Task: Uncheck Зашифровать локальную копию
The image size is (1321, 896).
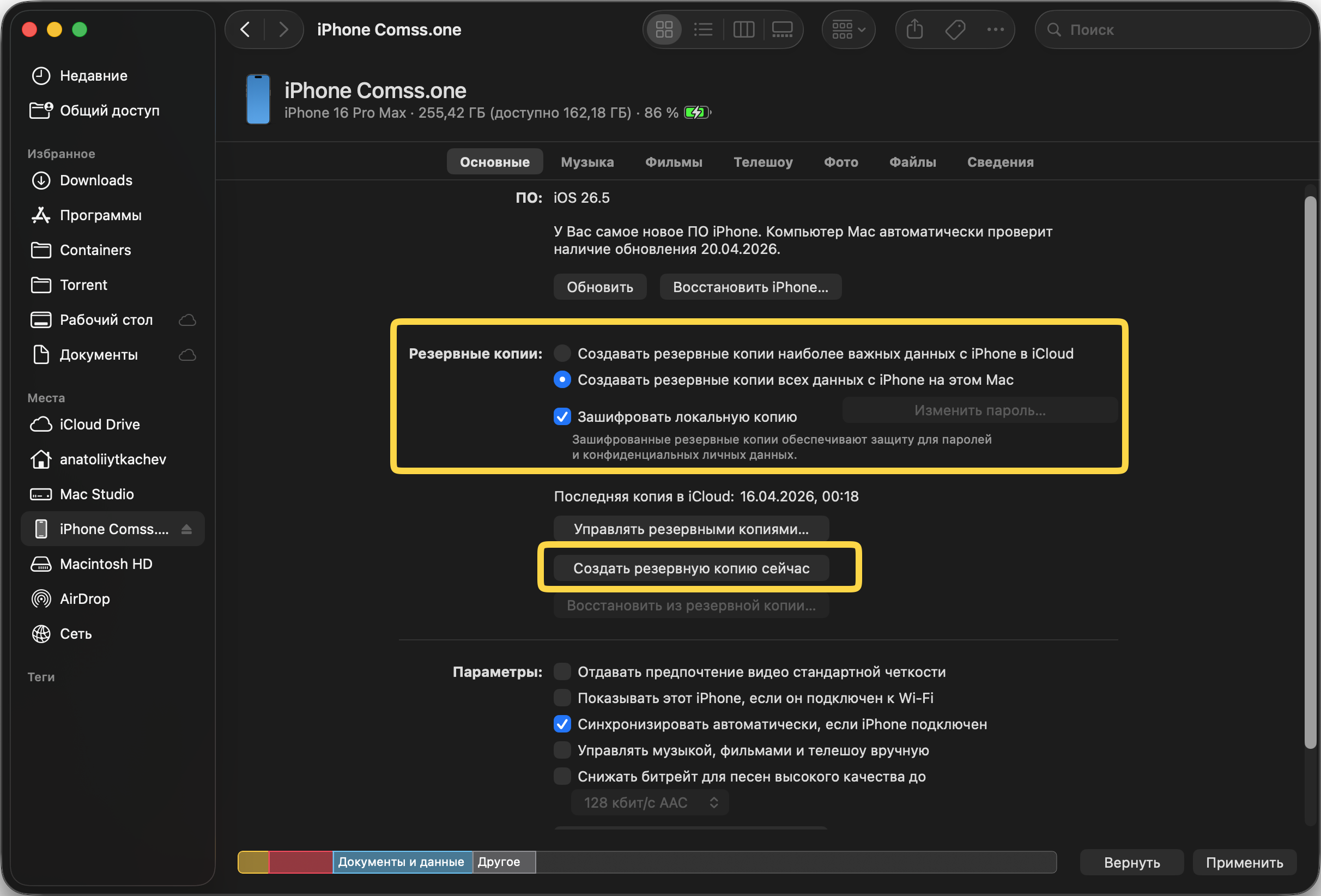Action: click(562, 417)
